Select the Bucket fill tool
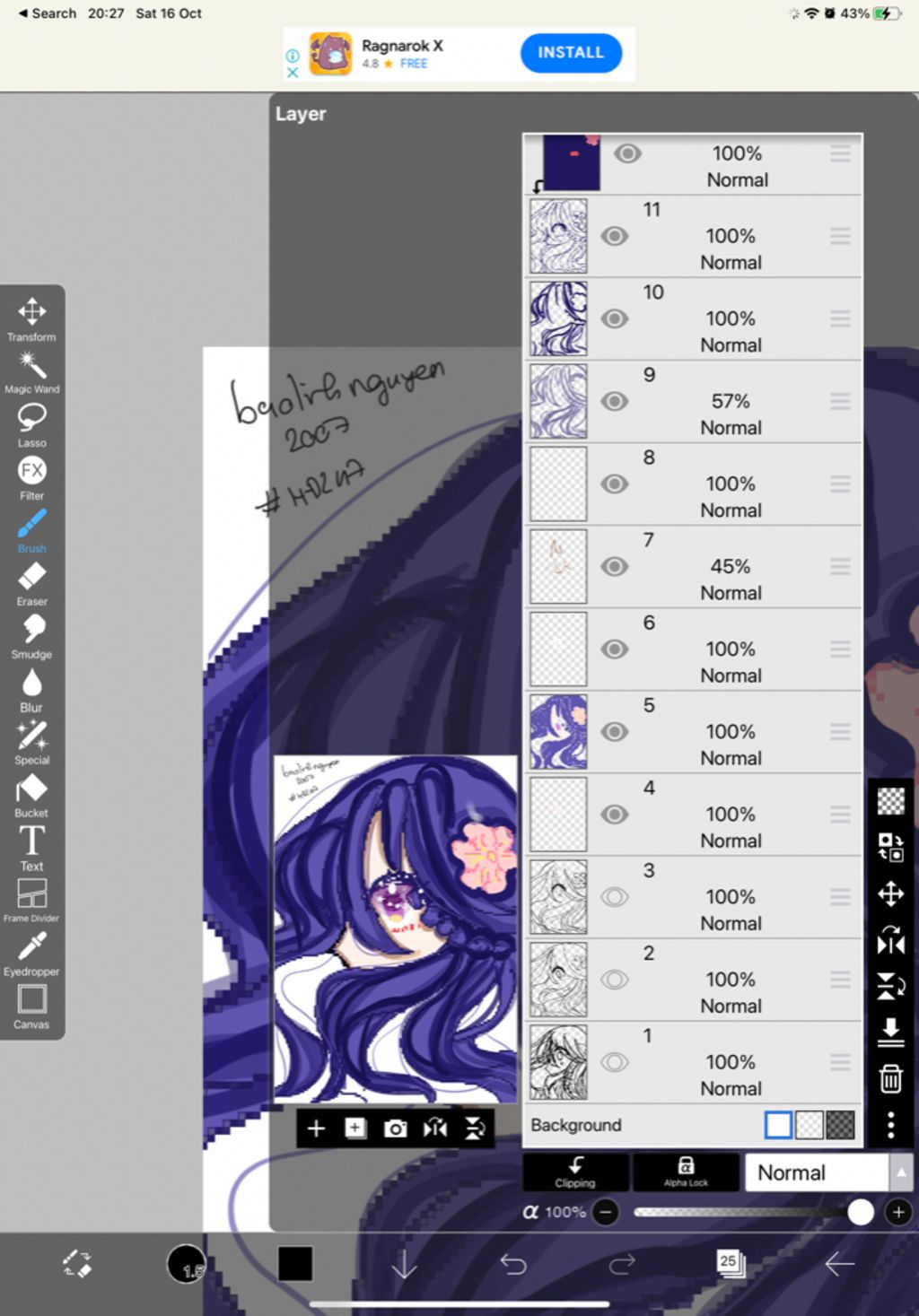The height and width of the screenshot is (1316, 919). pyautogui.click(x=31, y=796)
